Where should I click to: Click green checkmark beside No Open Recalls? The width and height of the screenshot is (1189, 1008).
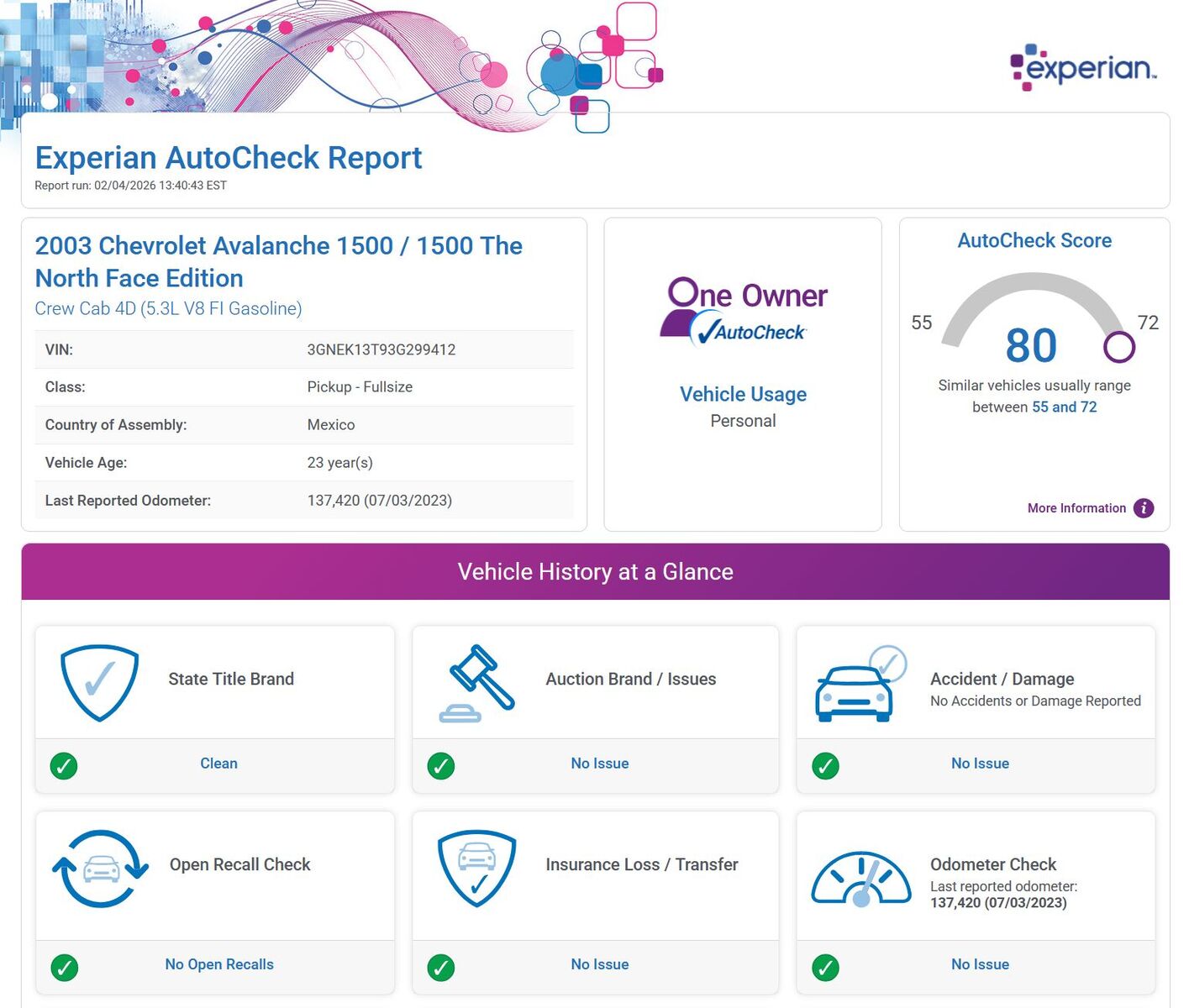click(64, 967)
